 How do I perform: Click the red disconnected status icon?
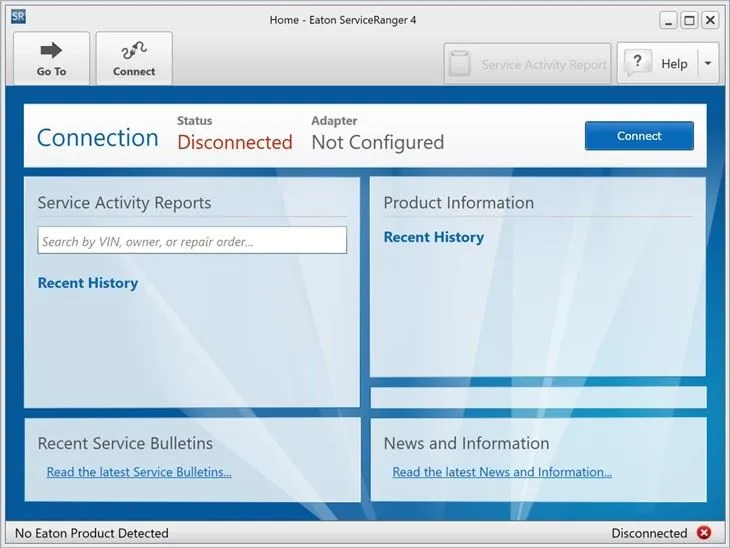point(704,532)
